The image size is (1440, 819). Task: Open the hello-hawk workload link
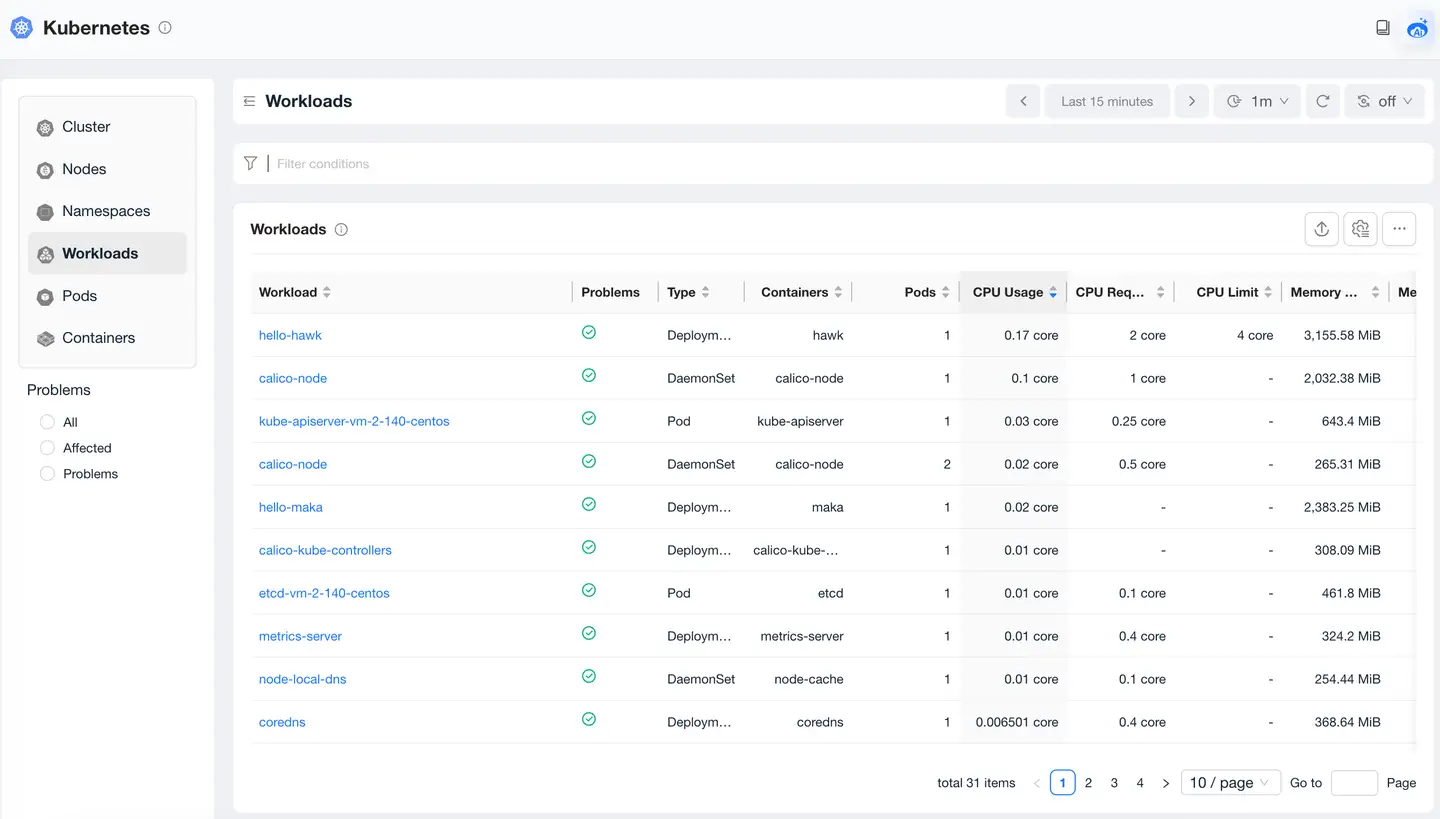[290, 335]
